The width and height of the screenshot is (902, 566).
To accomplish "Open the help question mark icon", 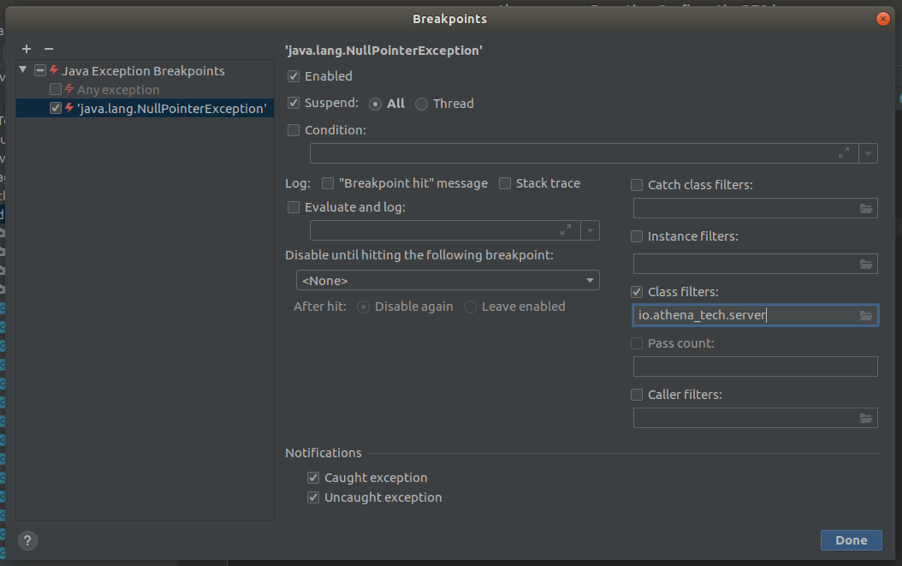I will 28,540.
